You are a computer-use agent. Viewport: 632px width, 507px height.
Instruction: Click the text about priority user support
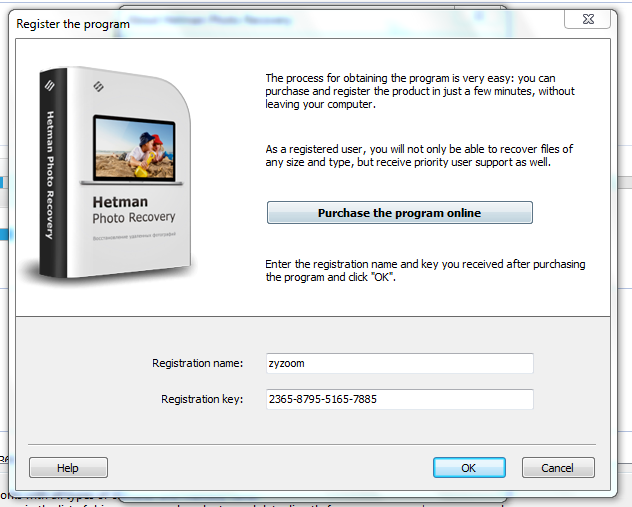[x=419, y=156]
